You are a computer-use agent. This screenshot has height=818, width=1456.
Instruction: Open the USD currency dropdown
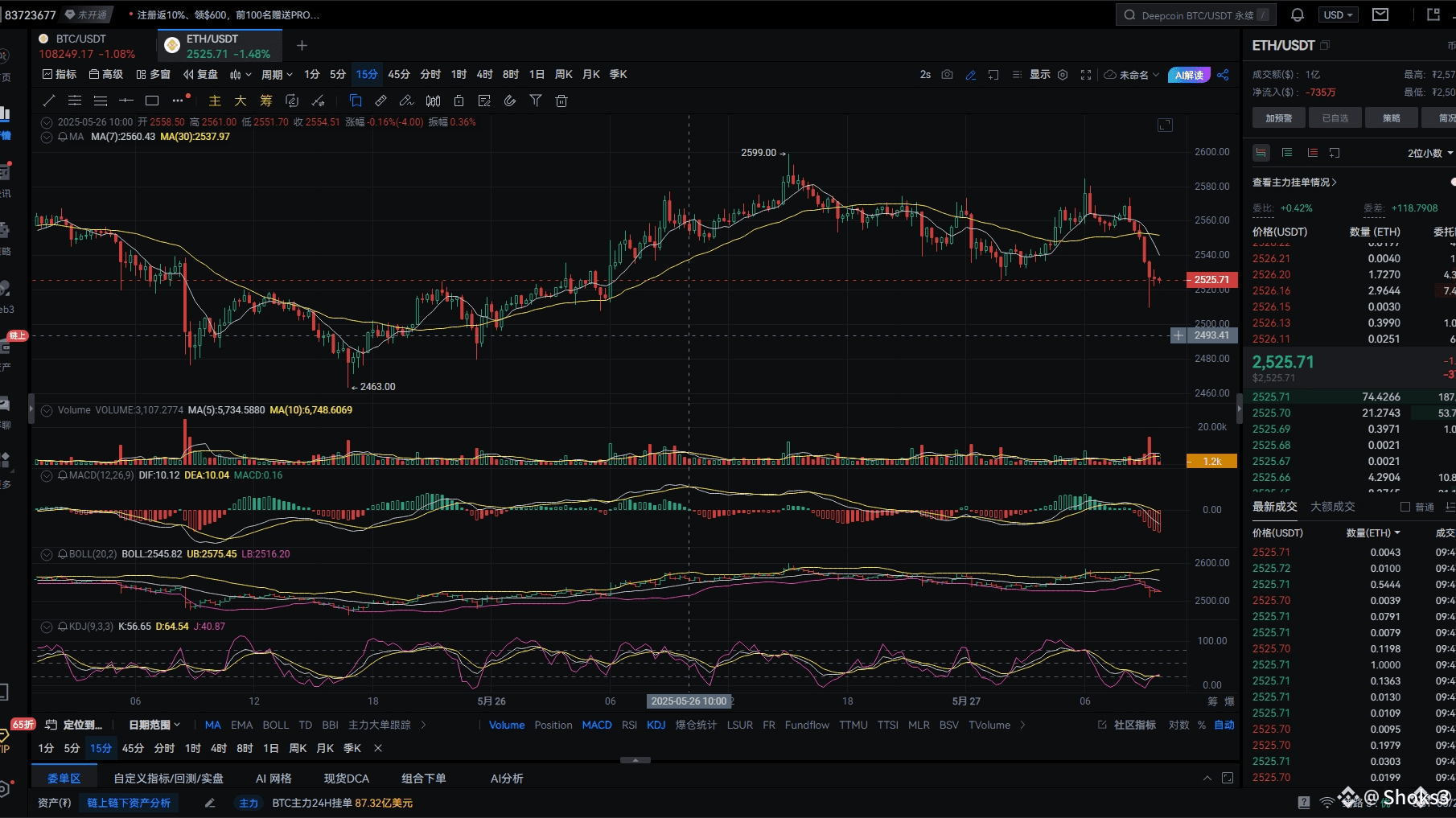[1339, 14]
